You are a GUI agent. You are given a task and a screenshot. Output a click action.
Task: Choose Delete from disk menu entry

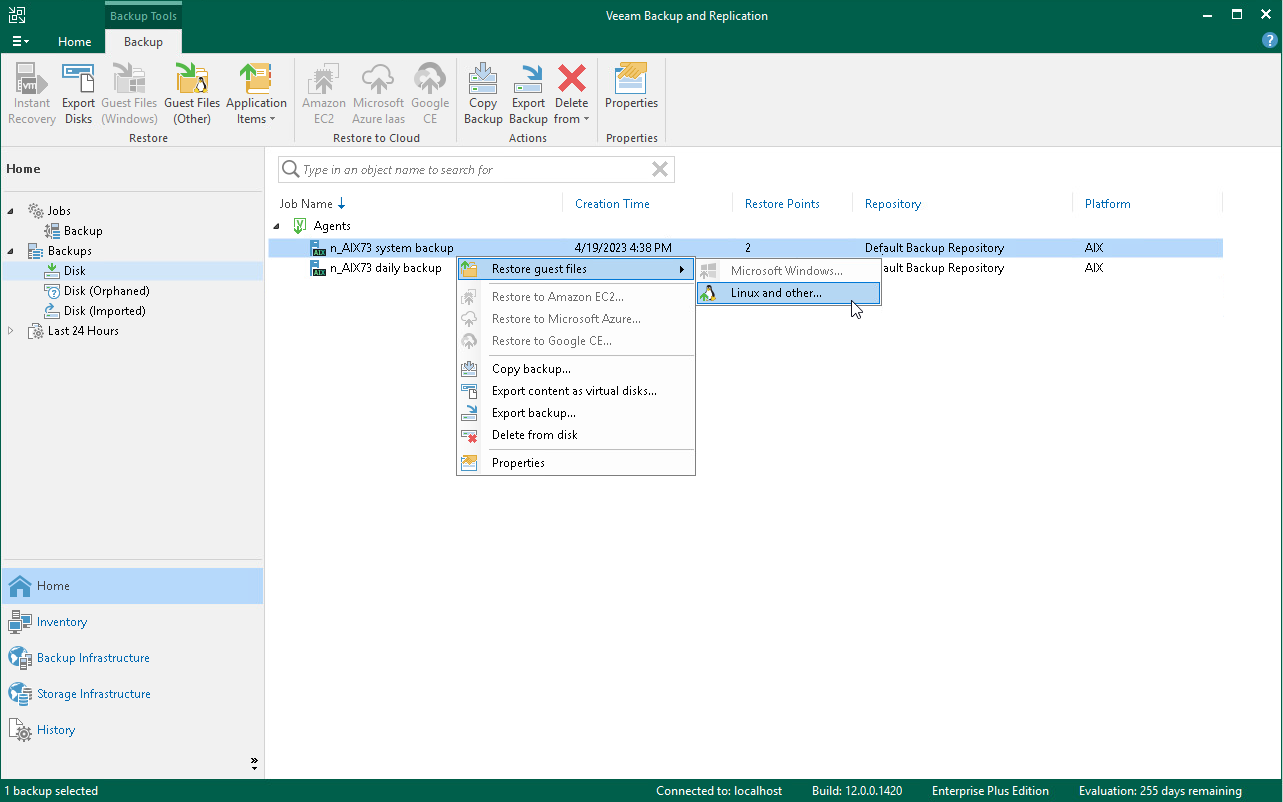tap(576, 435)
